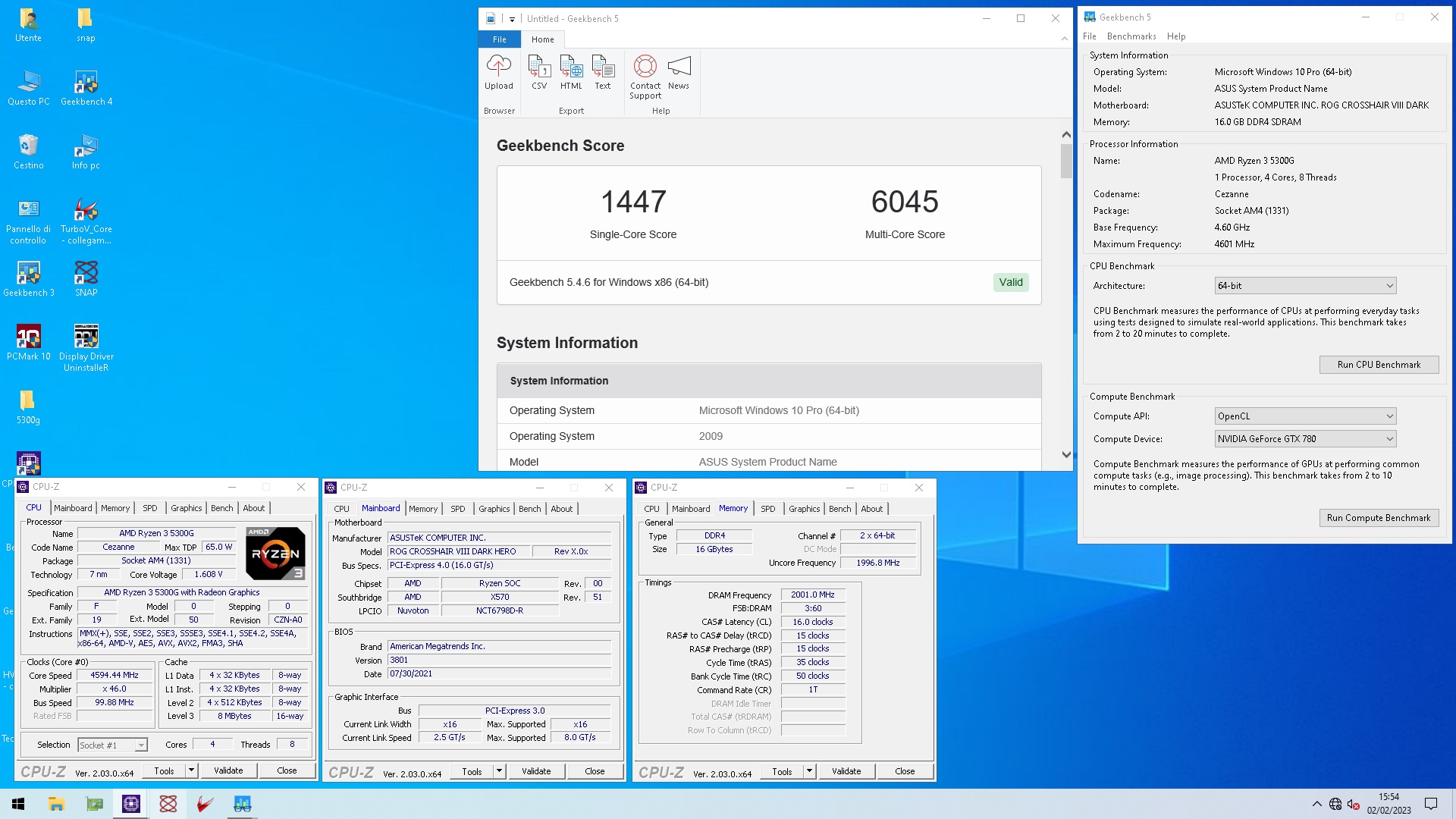
Task: Expand Tools dropdown arrow in Memory window
Action: pyautogui.click(x=809, y=771)
